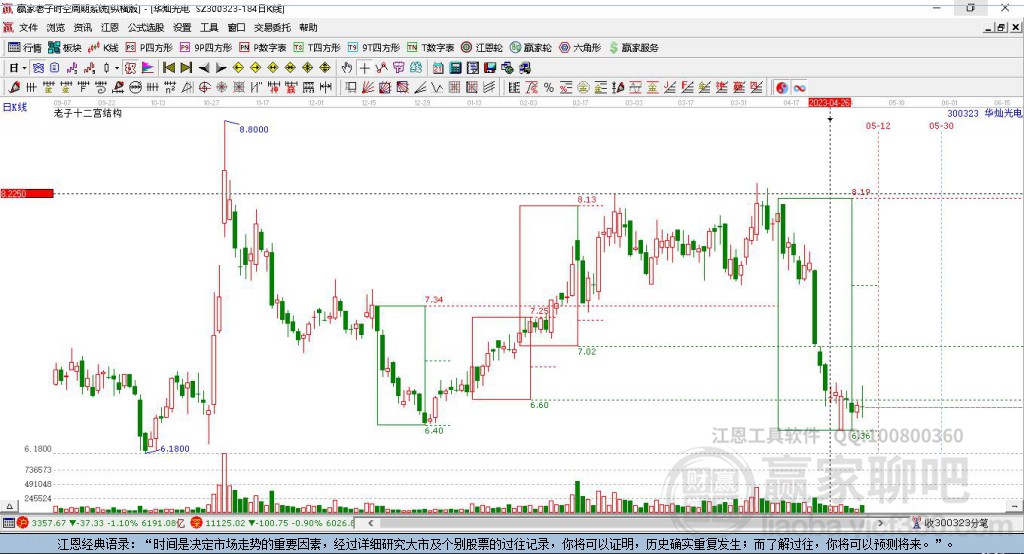Click the multicolor triangle chart icon
1024x554 pixels.
(x=148, y=68)
